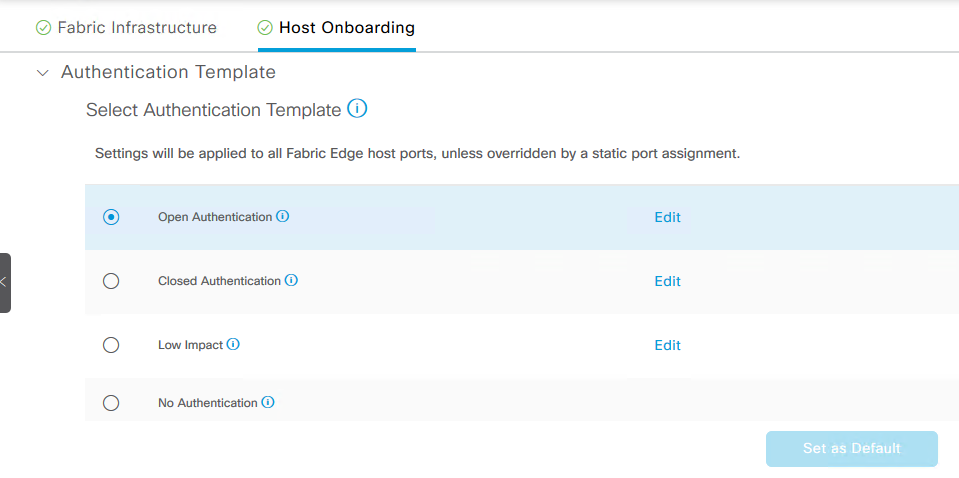The image size is (959, 478).
Task: Click the info icon beside Select Authentication Template
Action: coord(357,109)
